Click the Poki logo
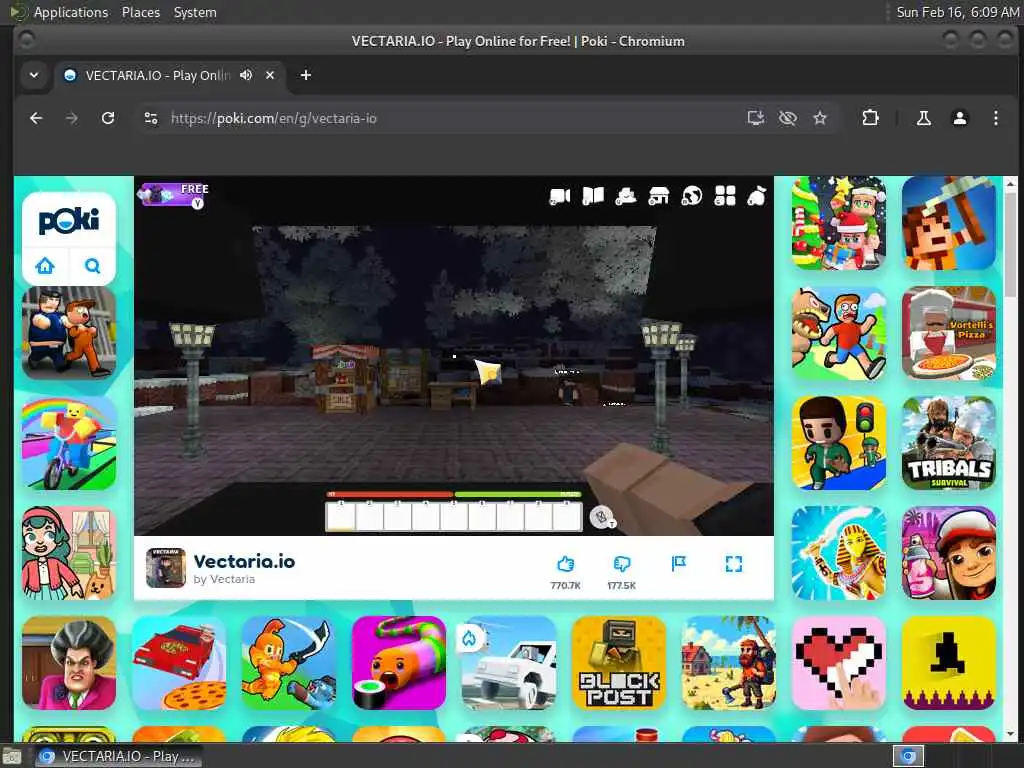Screen dimensions: 1024x768 [69, 221]
